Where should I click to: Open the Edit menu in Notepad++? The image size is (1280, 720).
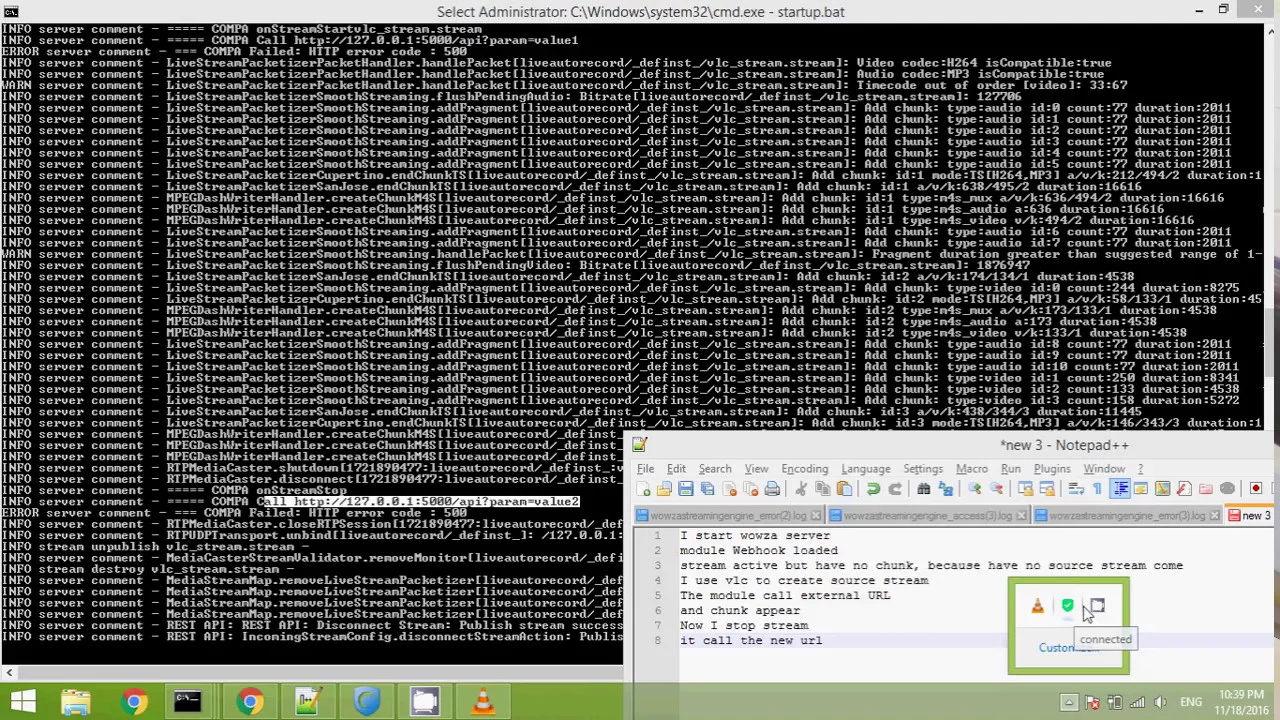(x=676, y=469)
